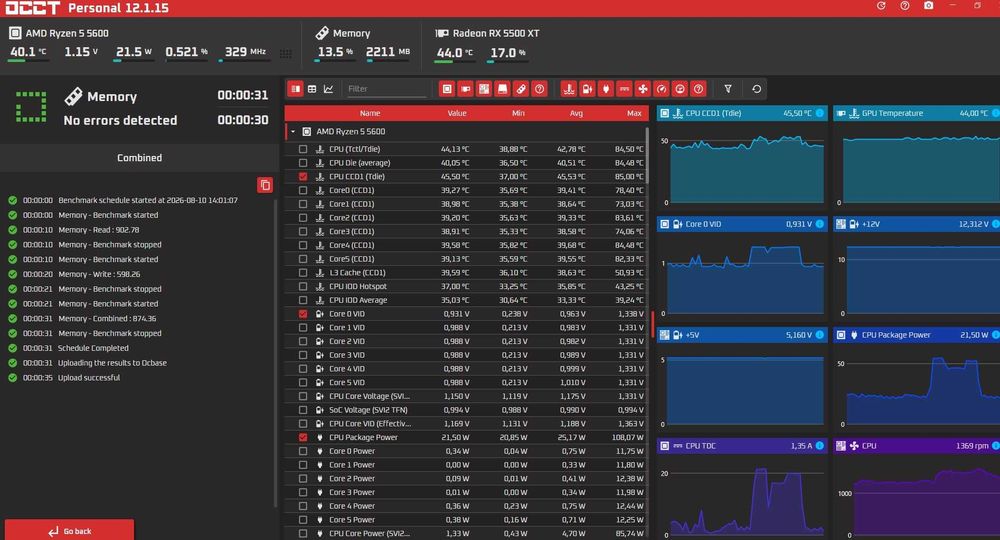Toggle the clock frequency gauge filter
Image resolution: width=1000 pixels, height=540 pixels.
(661, 89)
